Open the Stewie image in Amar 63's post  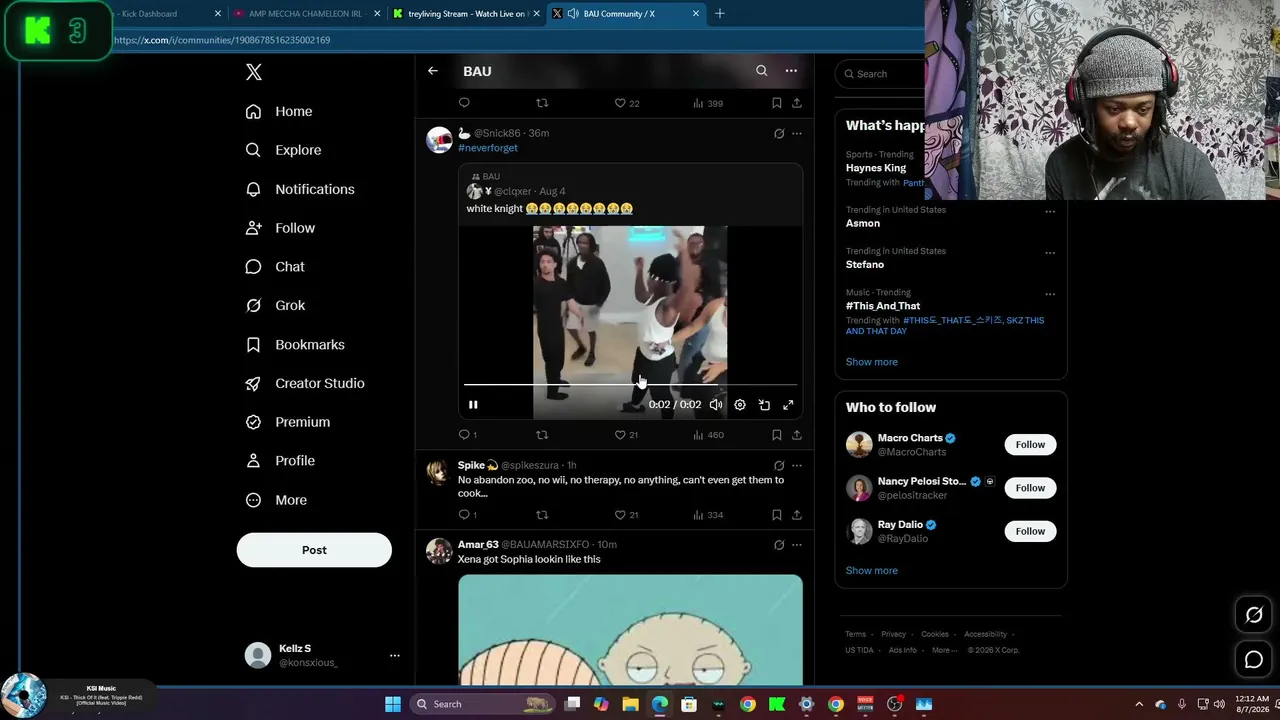click(x=630, y=630)
